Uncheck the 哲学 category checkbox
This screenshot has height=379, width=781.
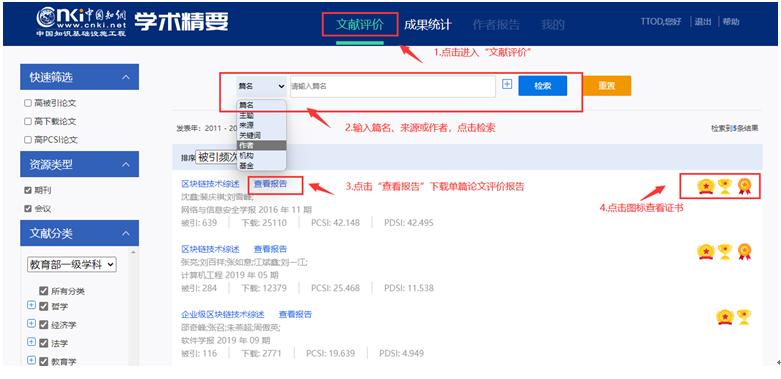[44, 306]
